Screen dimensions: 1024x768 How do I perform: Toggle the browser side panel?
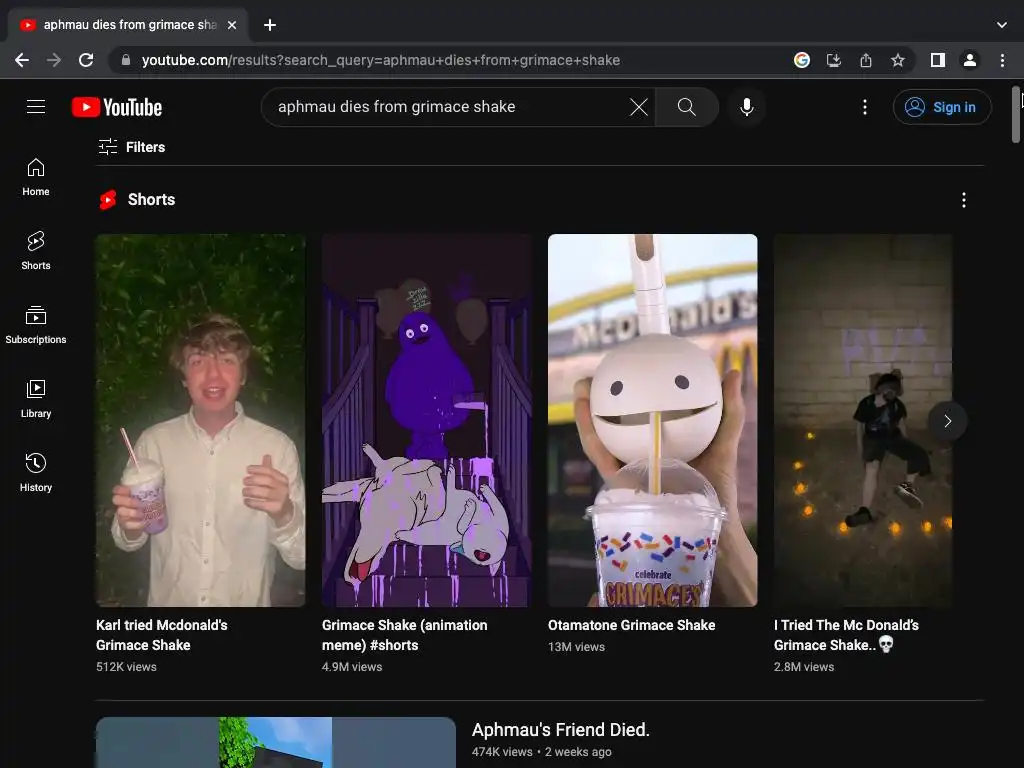point(938,60)
